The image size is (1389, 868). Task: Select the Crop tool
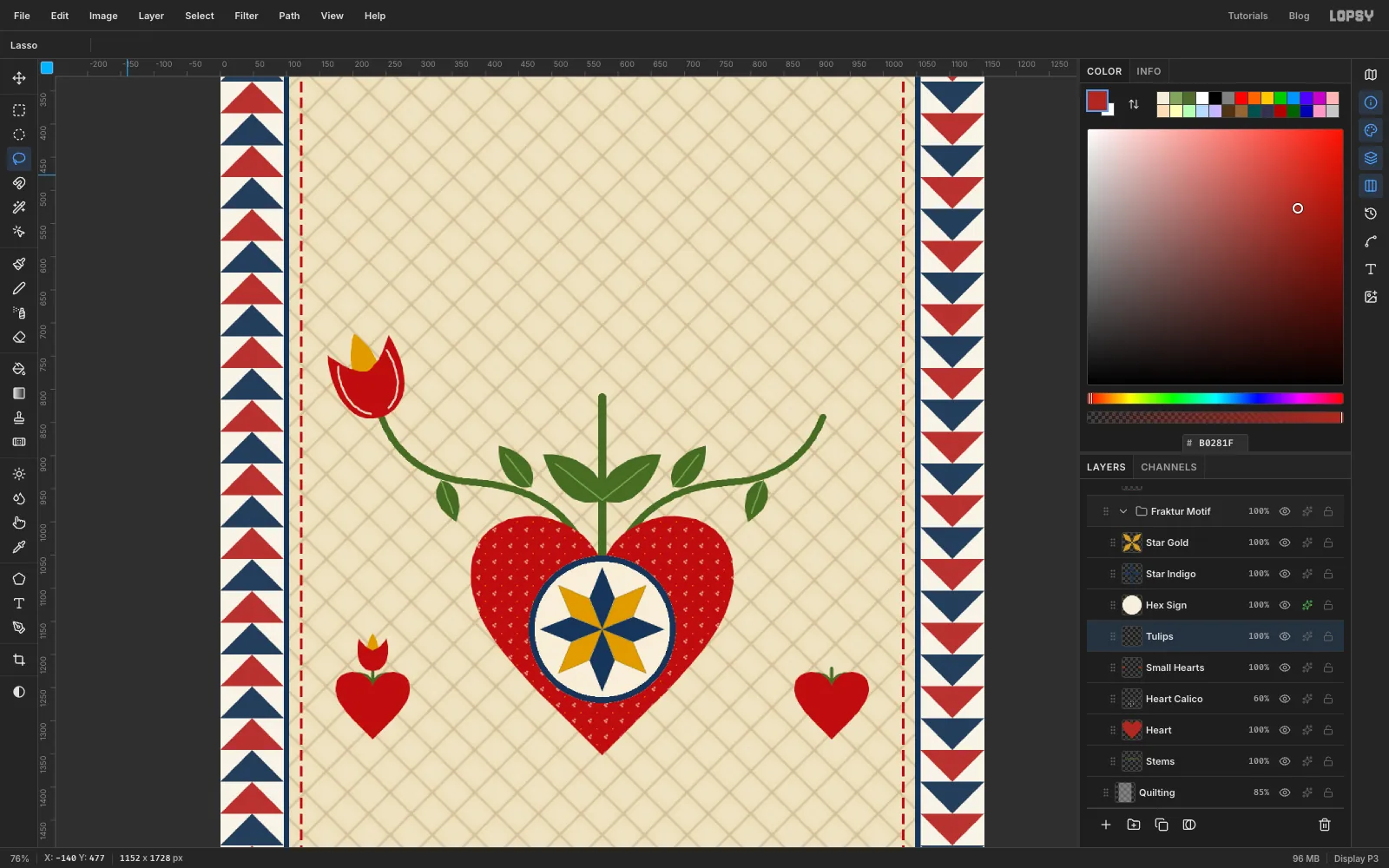tap(19, 660)
